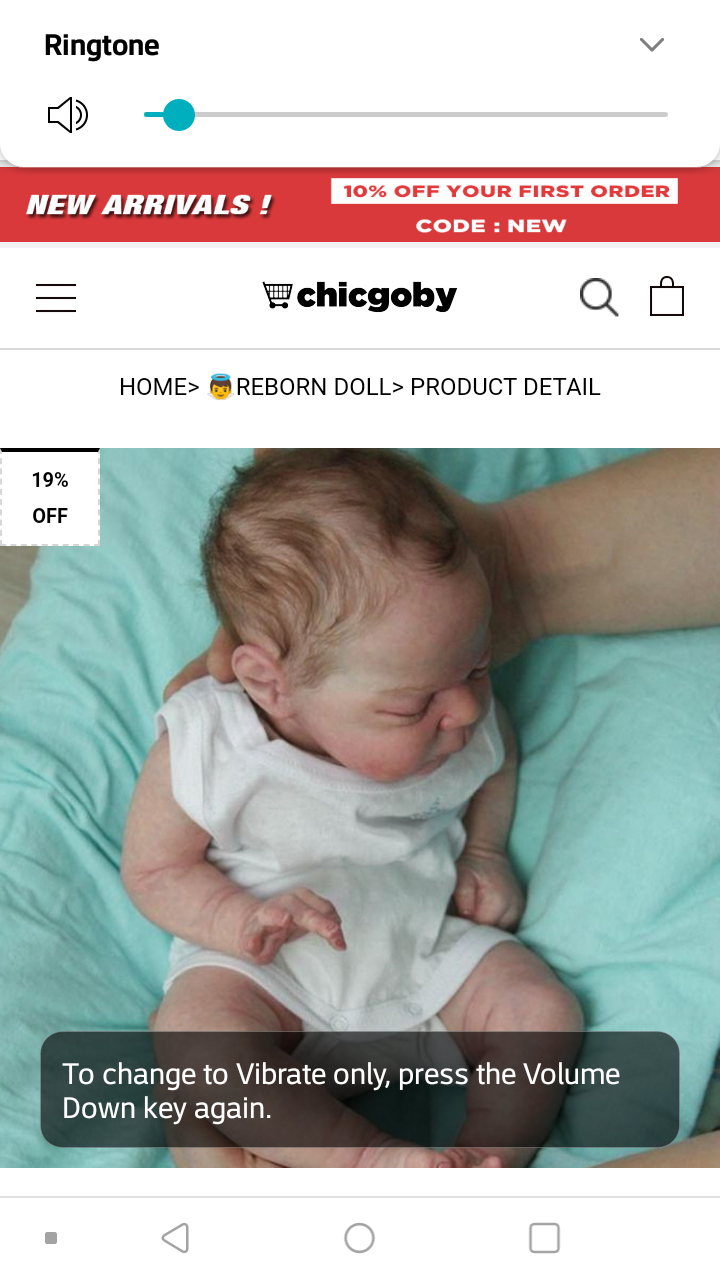Open recent apps square button
720x1280 pixels.
(544, 1238)
